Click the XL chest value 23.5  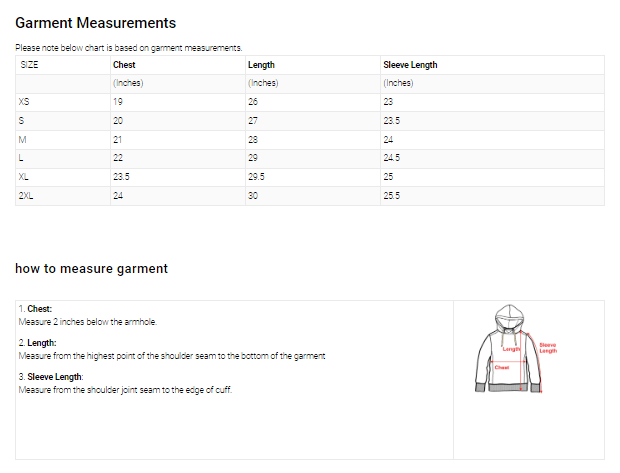(121, 177)
